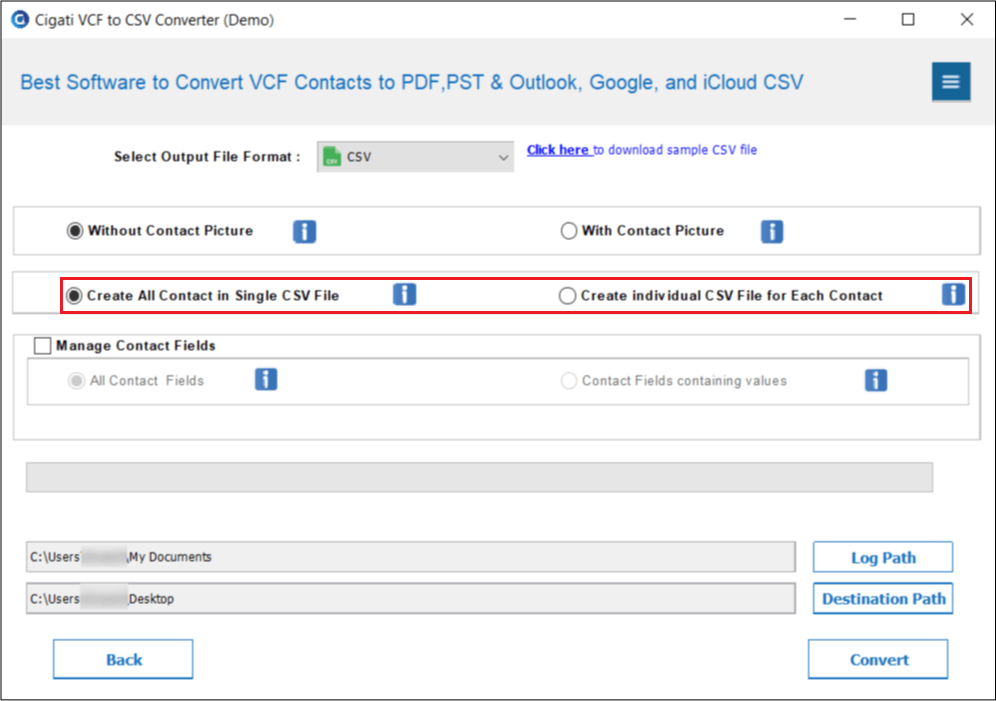Maximize the converter window

click(908, 20)
